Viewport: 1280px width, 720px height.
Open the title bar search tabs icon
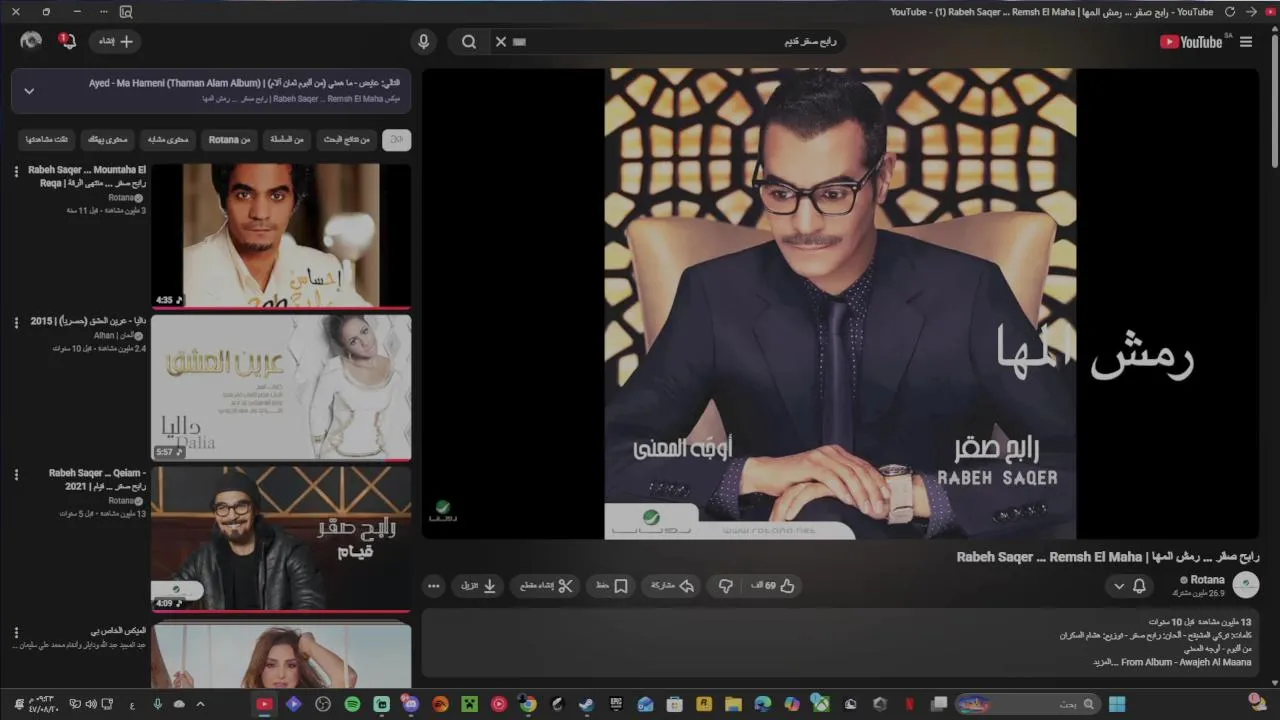[126, 12]
